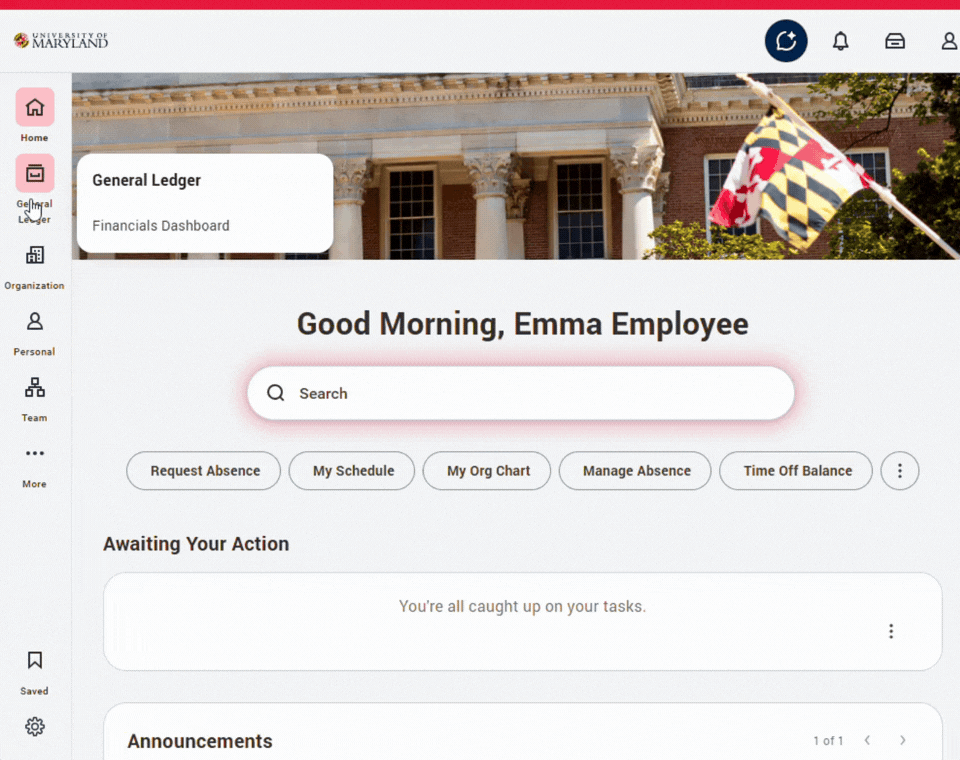Click the '1 of 1' page indicator
This screenshot has width=960, height=760.
828,741
